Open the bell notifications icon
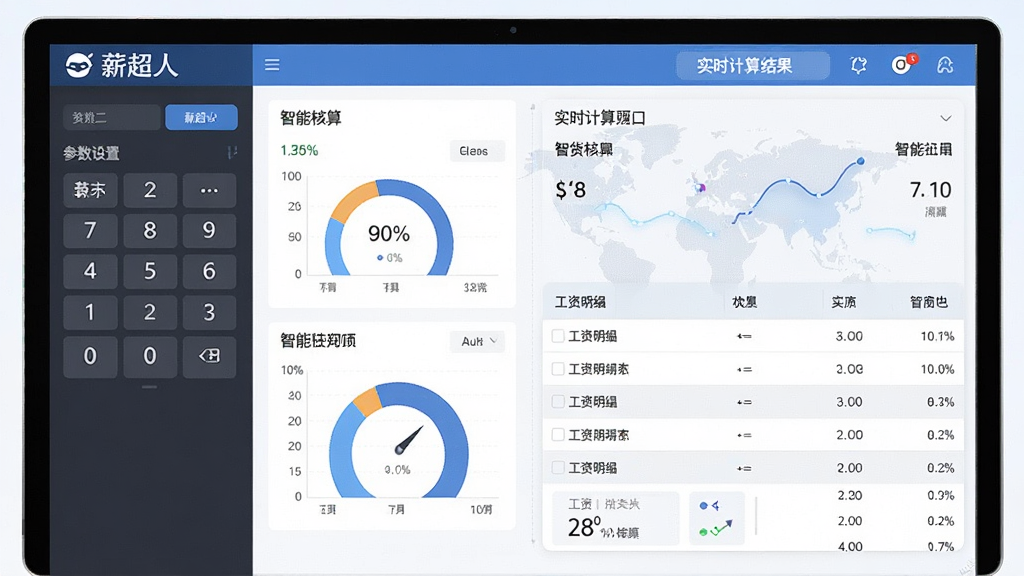This screenshot has width=1024, height=576. point(858,65)
